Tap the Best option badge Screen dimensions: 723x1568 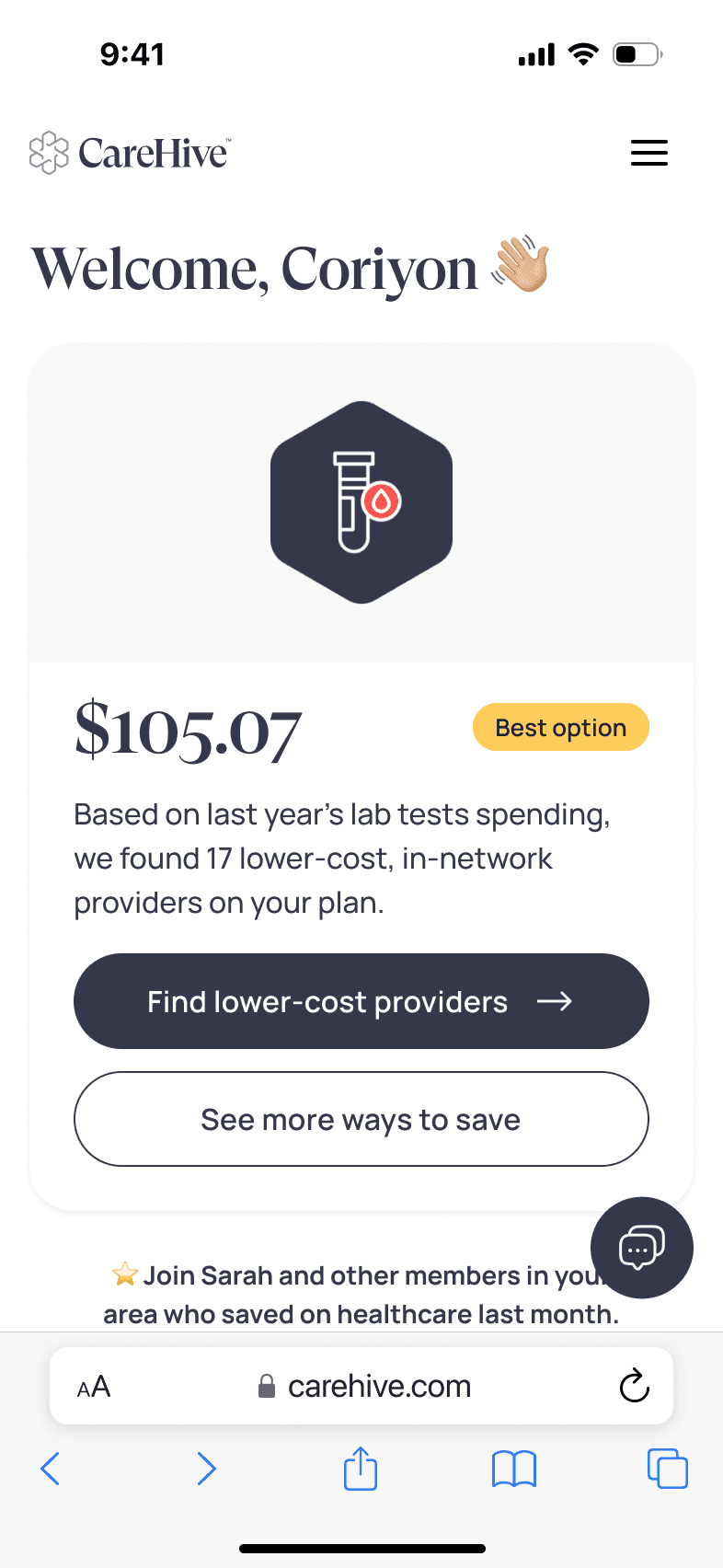coord(560,728)
